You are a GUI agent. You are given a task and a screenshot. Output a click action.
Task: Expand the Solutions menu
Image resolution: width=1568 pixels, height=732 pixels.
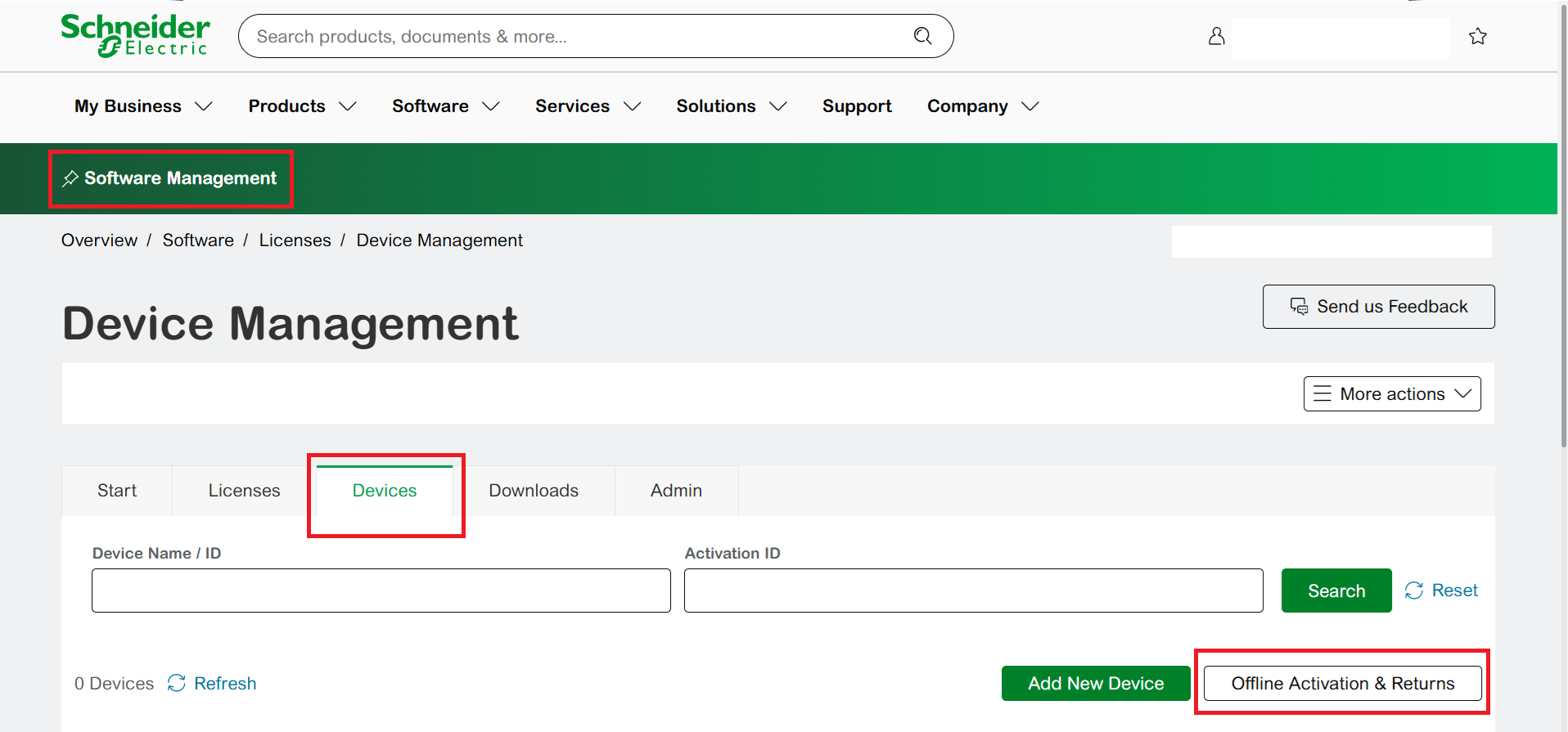732,106
